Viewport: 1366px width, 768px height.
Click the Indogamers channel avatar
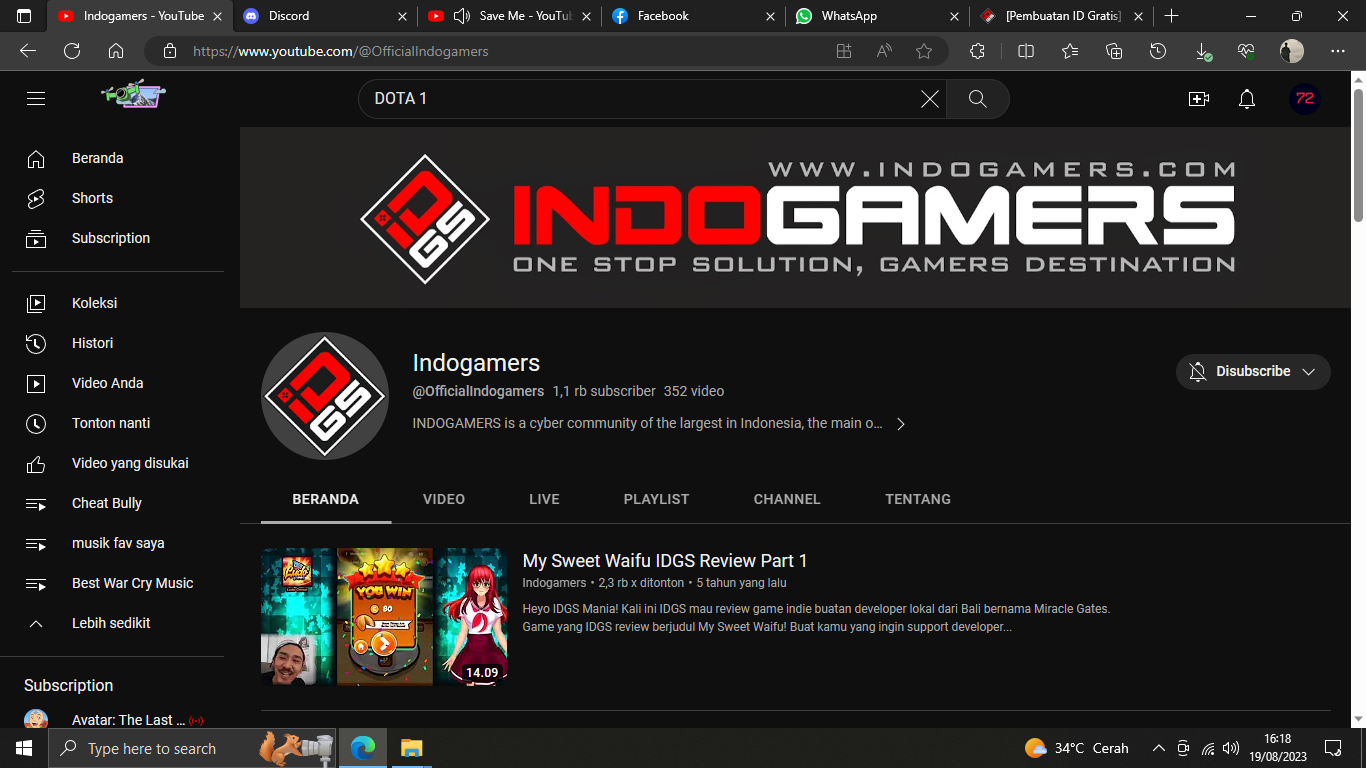pos(325,396)
